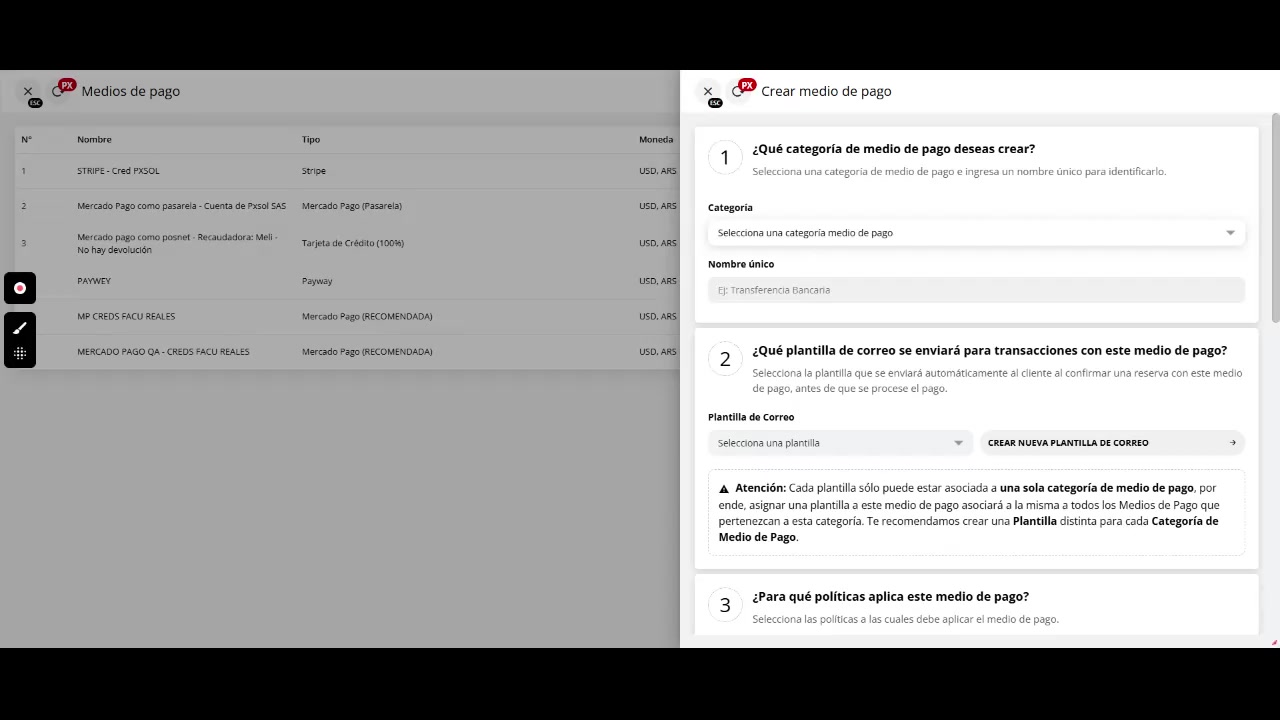Click the form's vertical scrollbar

coord(1275,220)
